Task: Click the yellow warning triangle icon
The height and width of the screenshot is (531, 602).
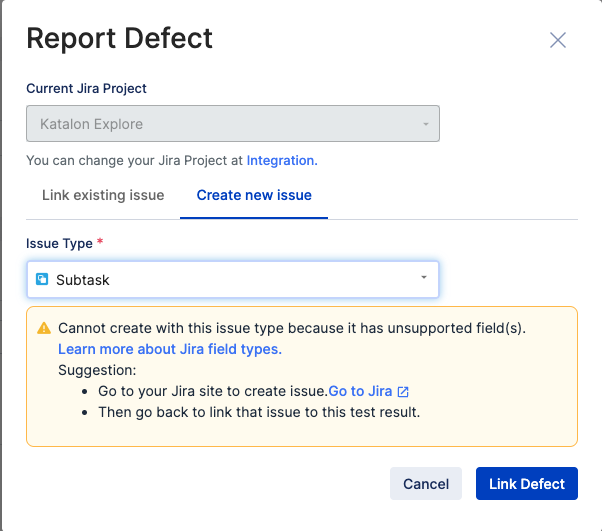Action: (x=44, y=328)
